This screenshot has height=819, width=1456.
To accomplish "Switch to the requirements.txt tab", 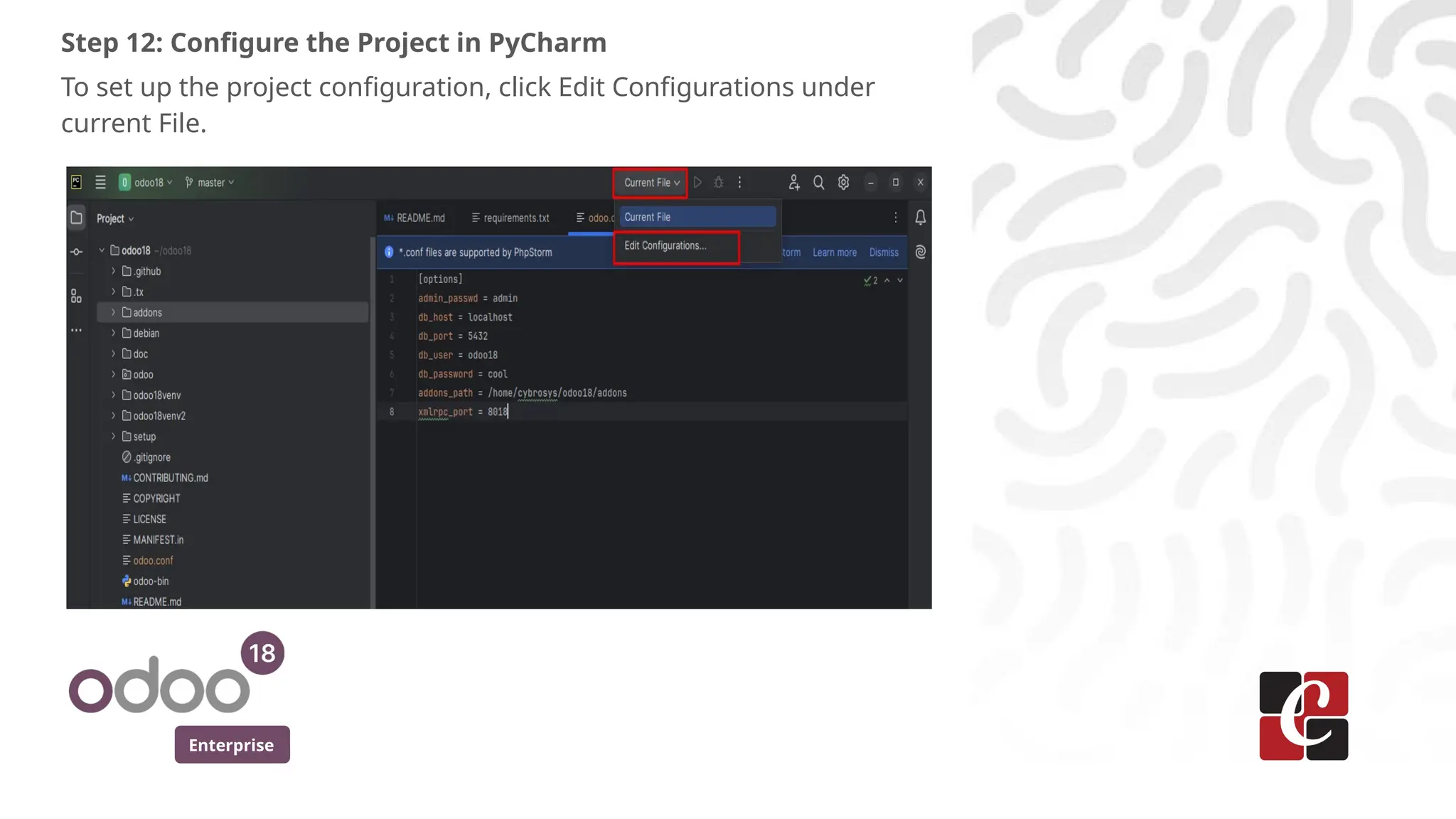I will (x=510, y=218).
